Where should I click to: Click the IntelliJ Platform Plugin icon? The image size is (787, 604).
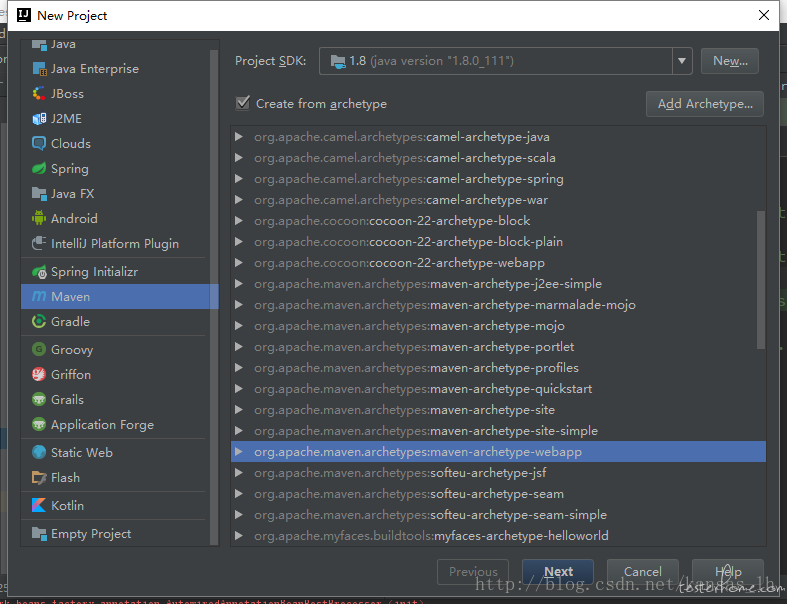[x=39, y=244]
